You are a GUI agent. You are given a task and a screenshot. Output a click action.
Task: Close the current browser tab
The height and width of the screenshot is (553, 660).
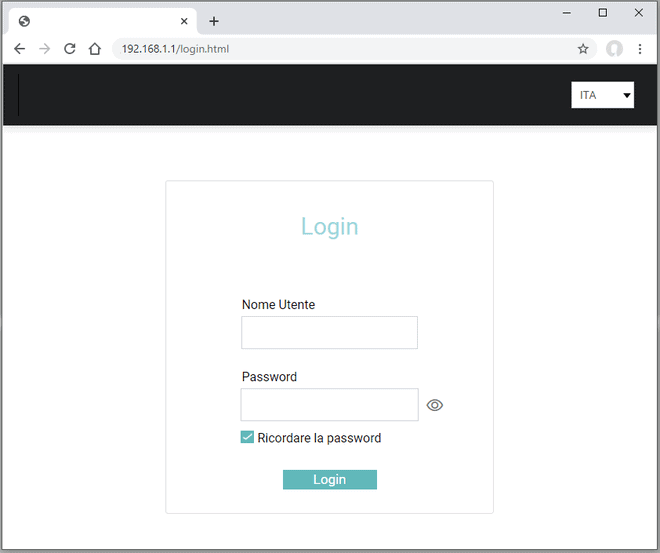click(184, 21)
